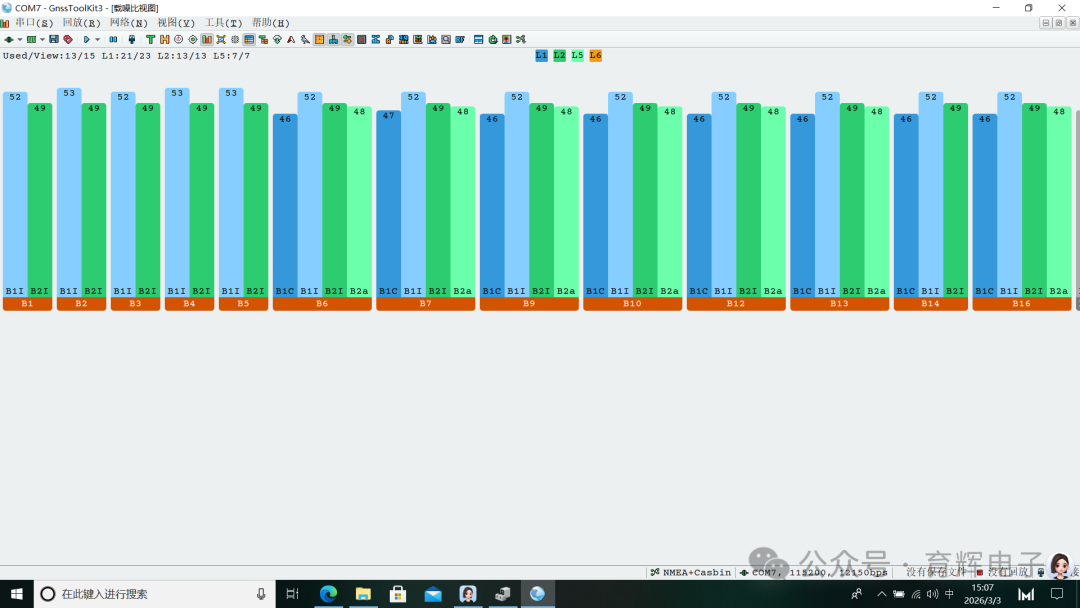Toggle the L1 band legend
The width and height of the screenshot is (1080, 608).
coord(541,55)
